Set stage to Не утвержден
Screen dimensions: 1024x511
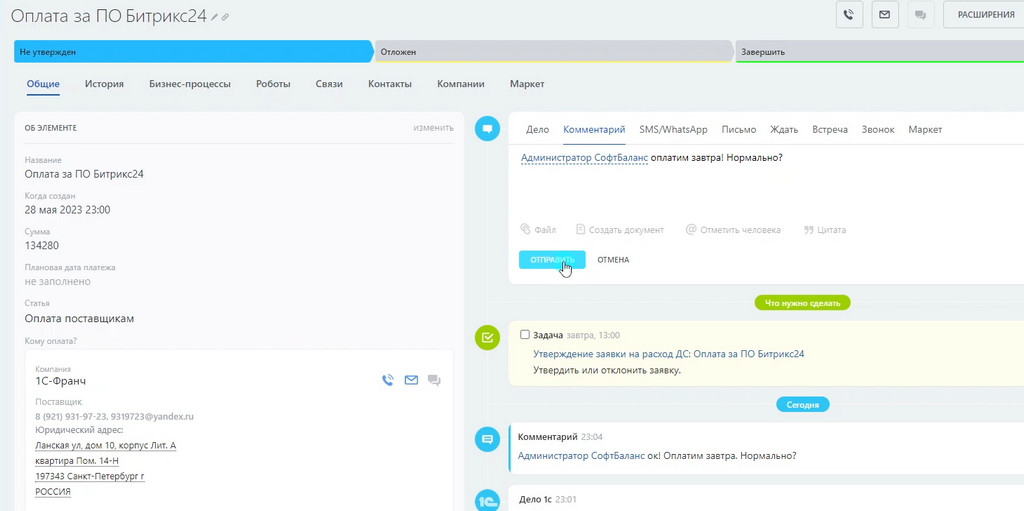tap(193, 52)
